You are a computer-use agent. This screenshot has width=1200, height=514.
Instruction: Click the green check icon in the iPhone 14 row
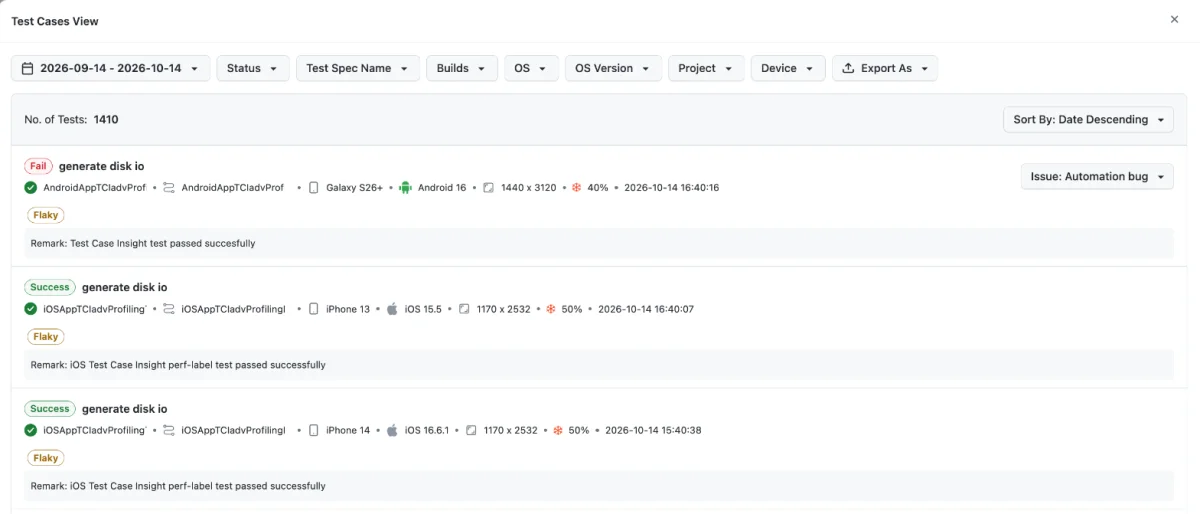coord(31,431)
